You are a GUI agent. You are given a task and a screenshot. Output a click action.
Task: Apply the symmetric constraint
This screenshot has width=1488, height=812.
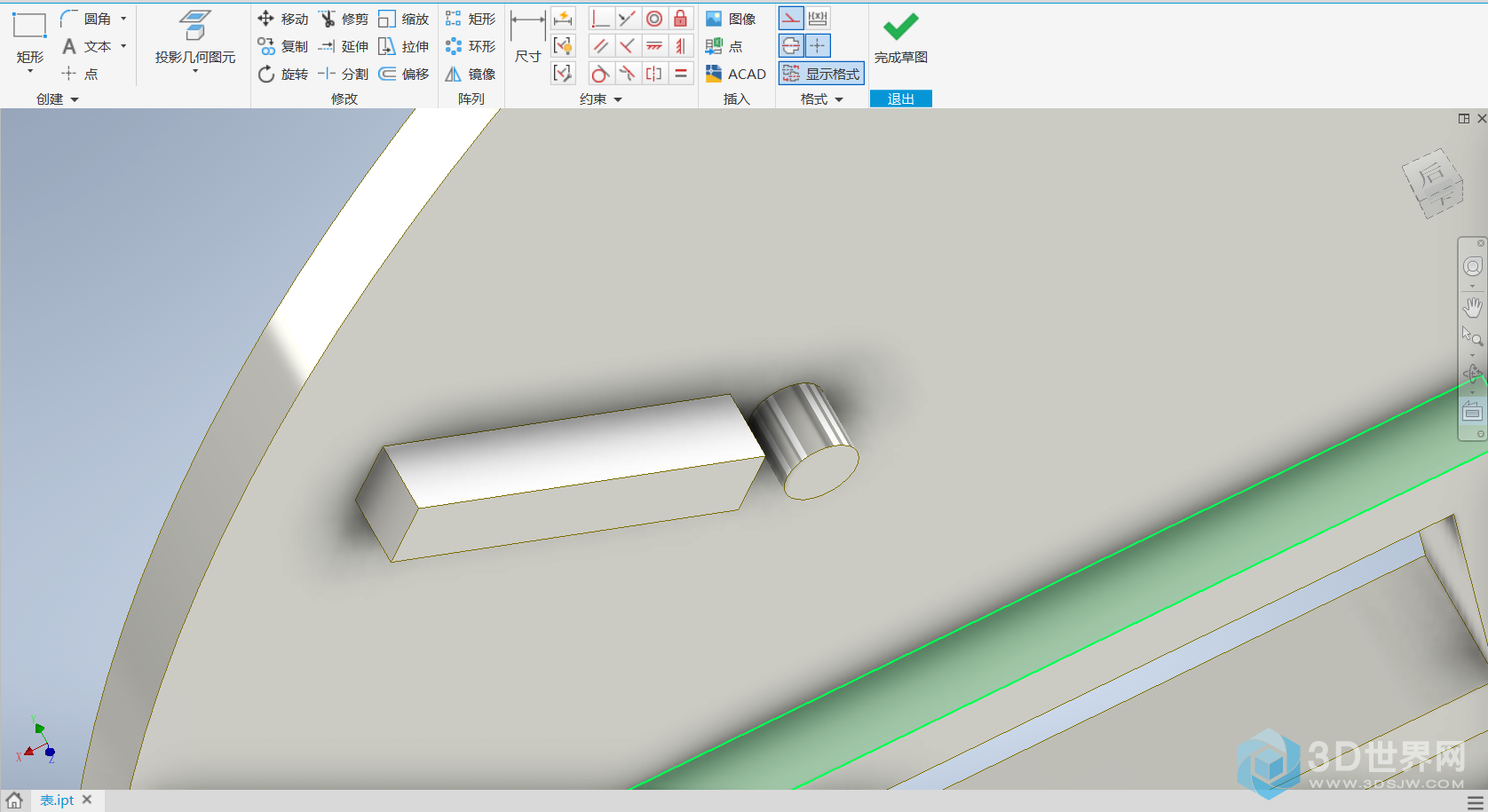click(x=654, y=74)
